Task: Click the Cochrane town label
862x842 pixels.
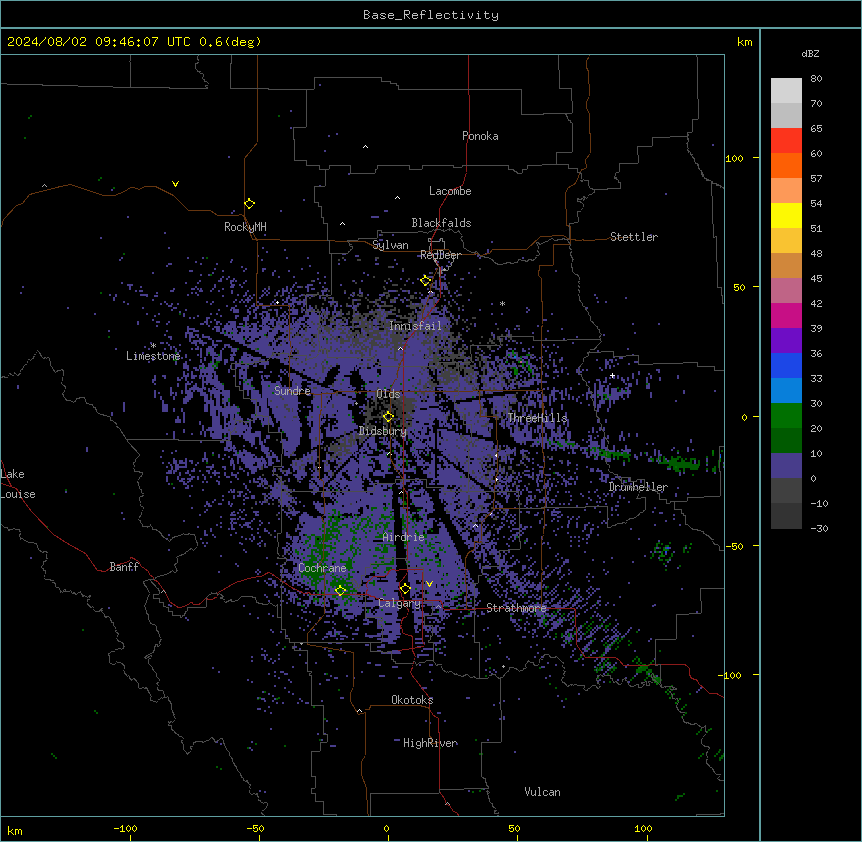Action: (x=322, y=568)
